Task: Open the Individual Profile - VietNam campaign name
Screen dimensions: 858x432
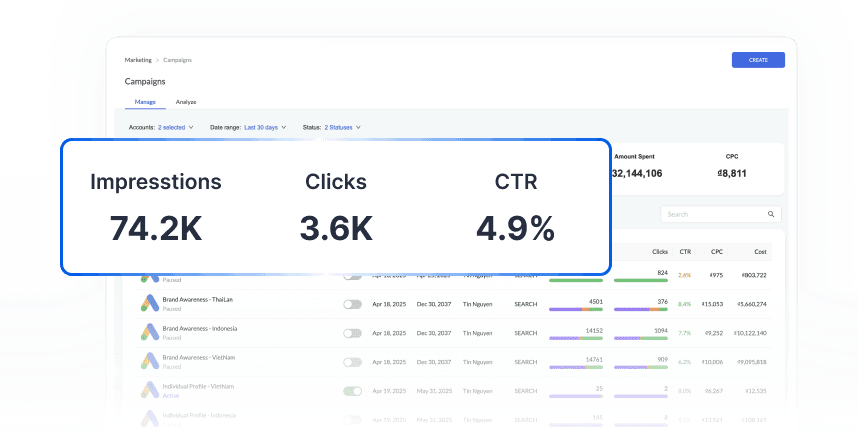Action: click(x=198, y=387)
